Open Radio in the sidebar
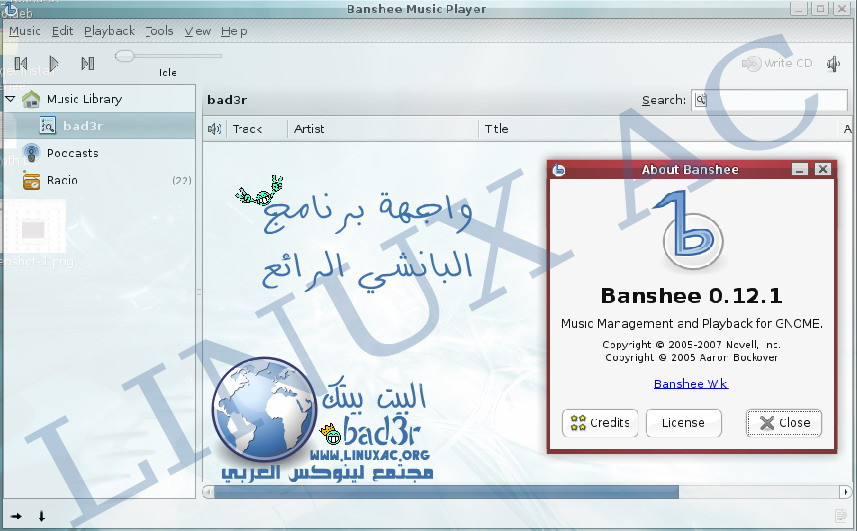Screen dimensions: 857x531 (x=62, y=180)
